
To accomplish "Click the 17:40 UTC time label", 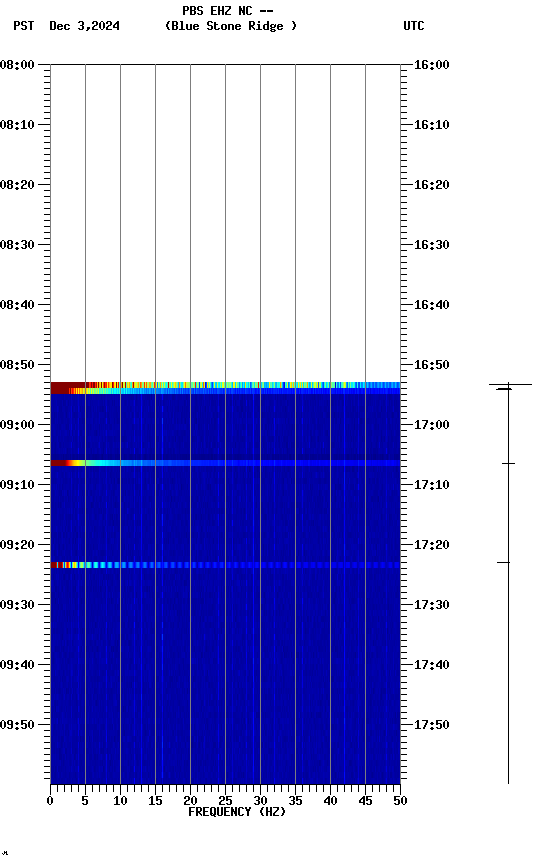I will pos(432,665).
